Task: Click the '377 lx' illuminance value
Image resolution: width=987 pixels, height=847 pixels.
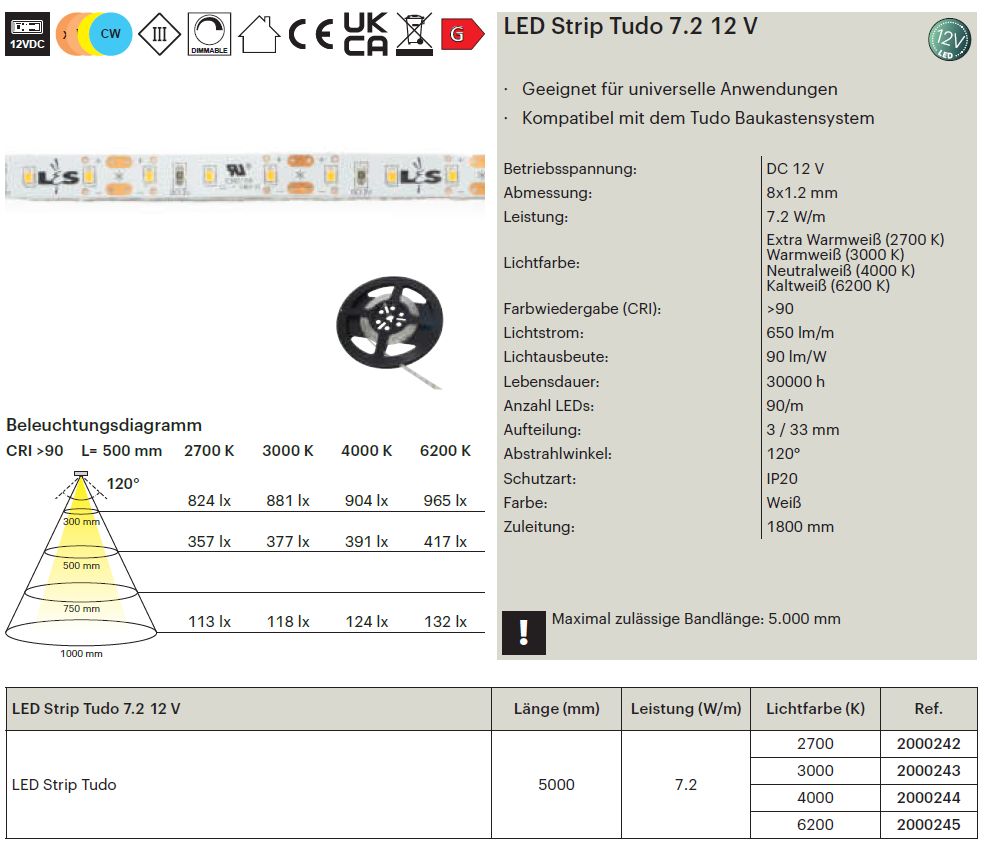Action: tap(288, 542)
